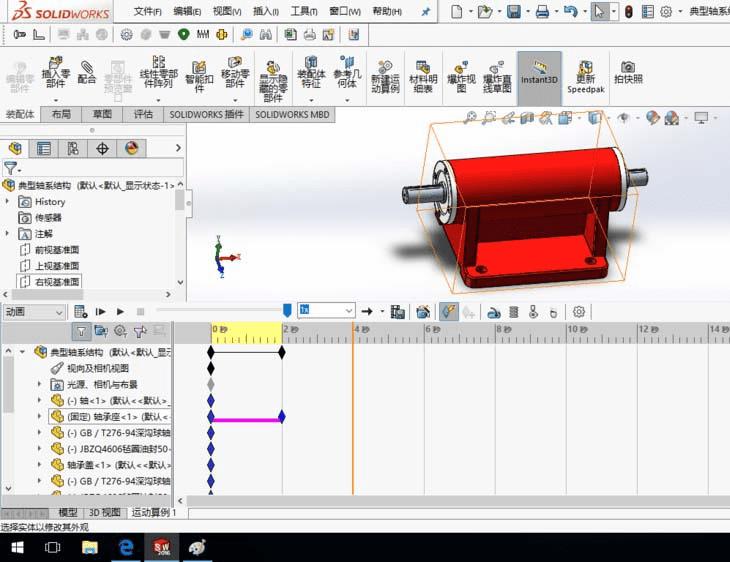Switch to the 3D 视图 bottom tab

coord(105,513)
